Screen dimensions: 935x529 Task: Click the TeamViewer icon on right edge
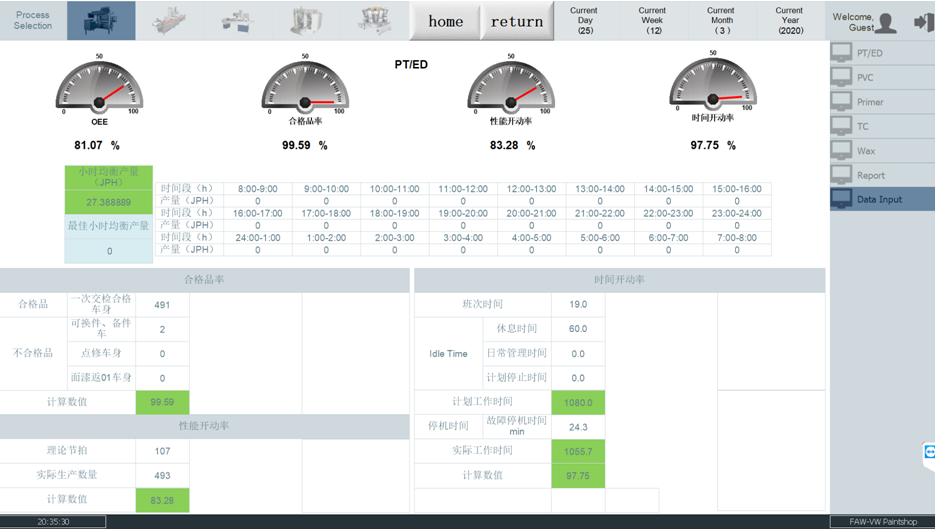pos(928,453)
